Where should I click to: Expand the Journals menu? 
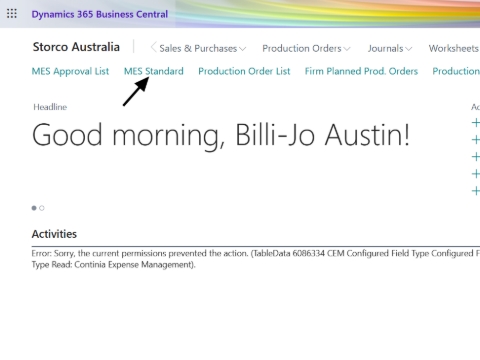390,48
